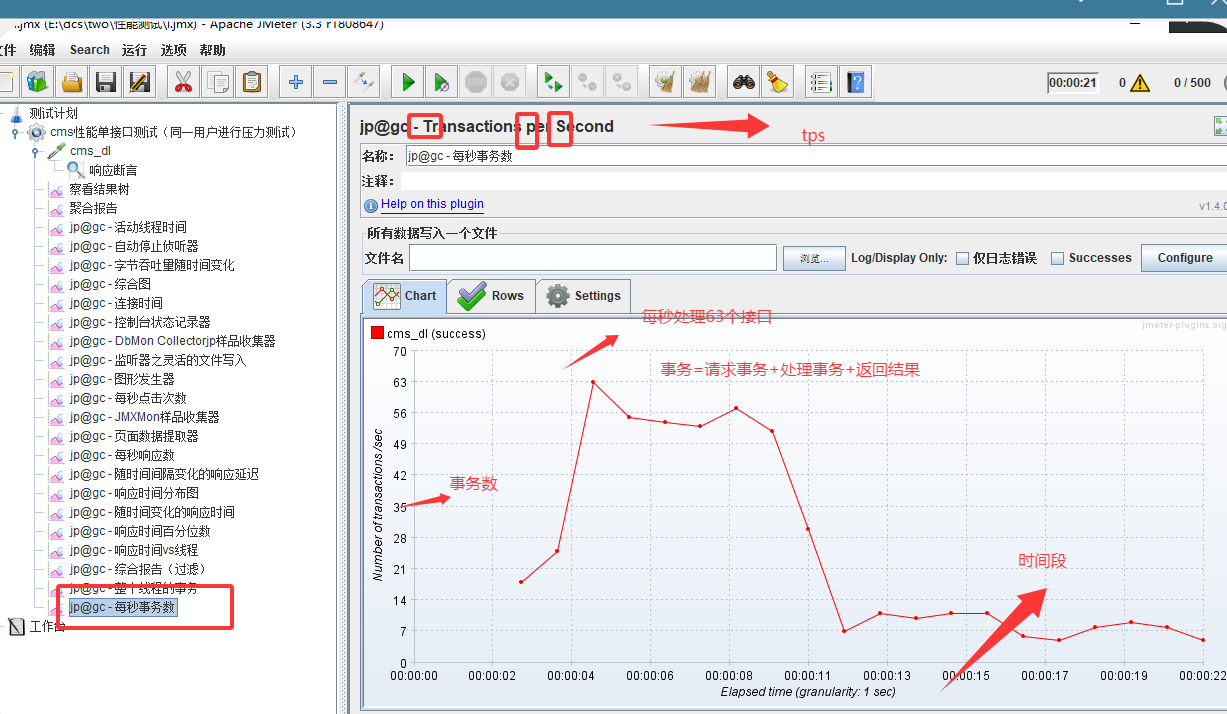Select jp@gc - 每秒事务数 listener
This screenshot has width=1227, height=714.
(122, 607)
